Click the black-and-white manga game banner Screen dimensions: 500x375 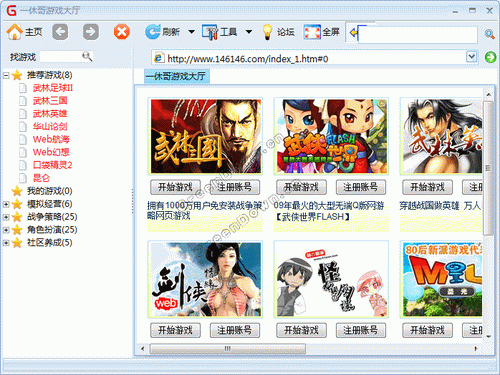point(332,279)
